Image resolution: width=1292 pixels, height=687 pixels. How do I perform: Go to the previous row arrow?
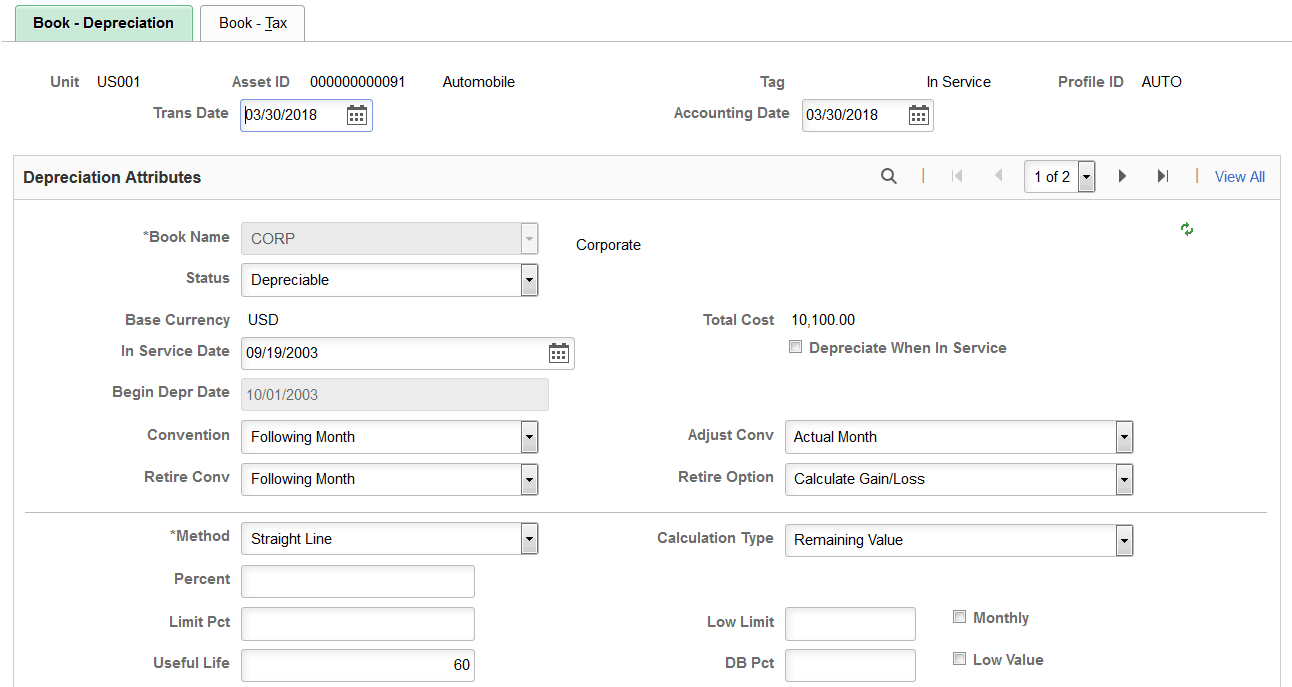click(998, 177)
